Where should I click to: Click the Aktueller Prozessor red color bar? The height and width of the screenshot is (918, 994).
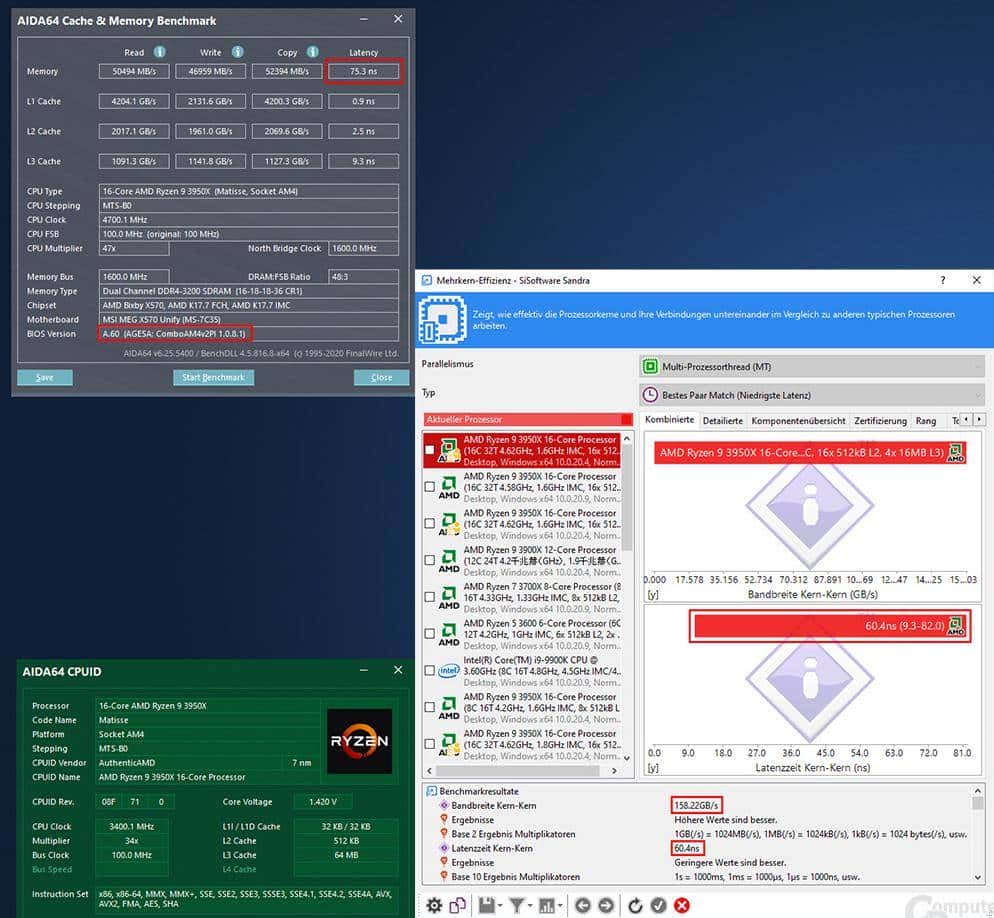[x=528, y=419]
